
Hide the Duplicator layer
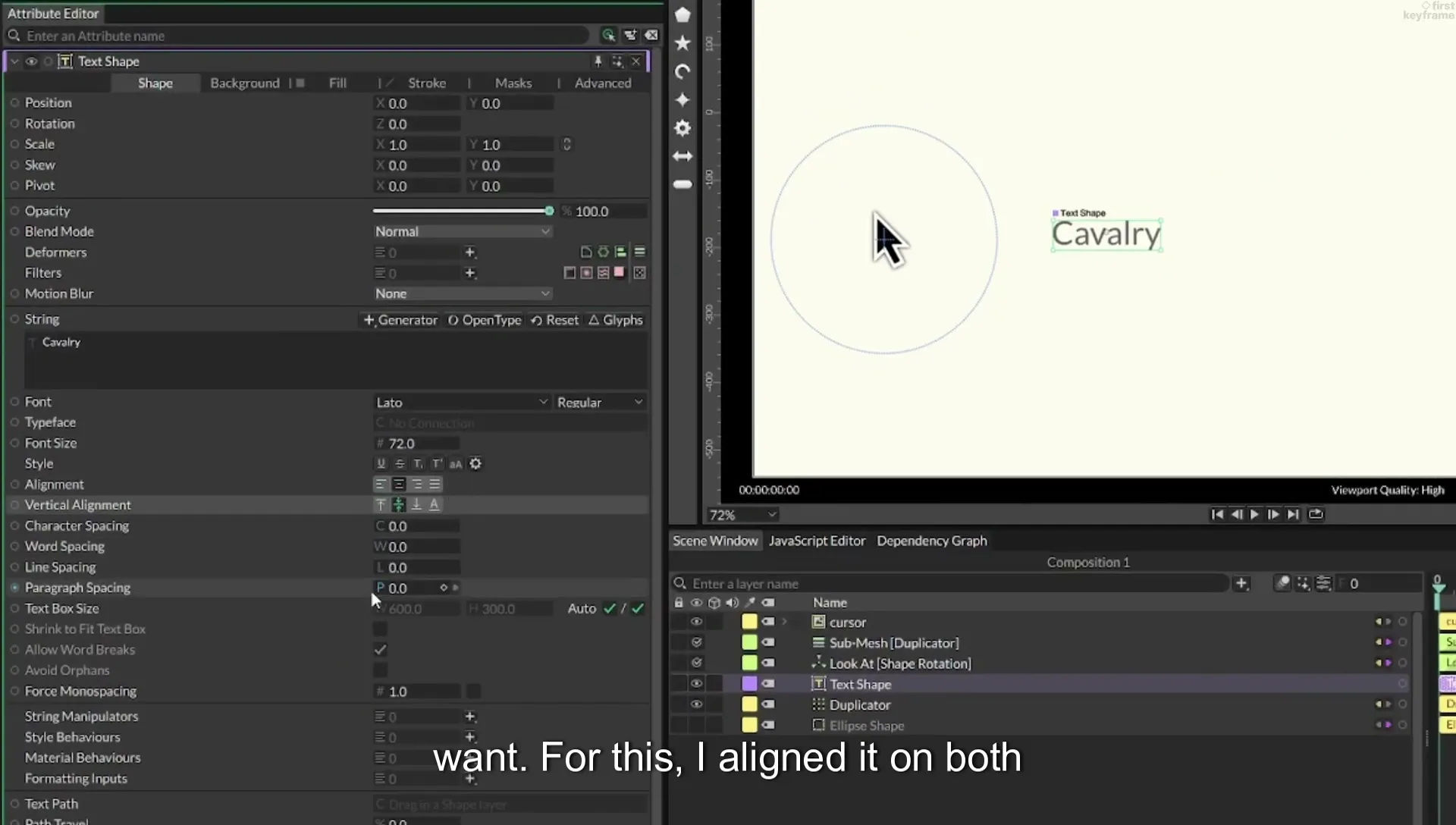pos(696,704)
